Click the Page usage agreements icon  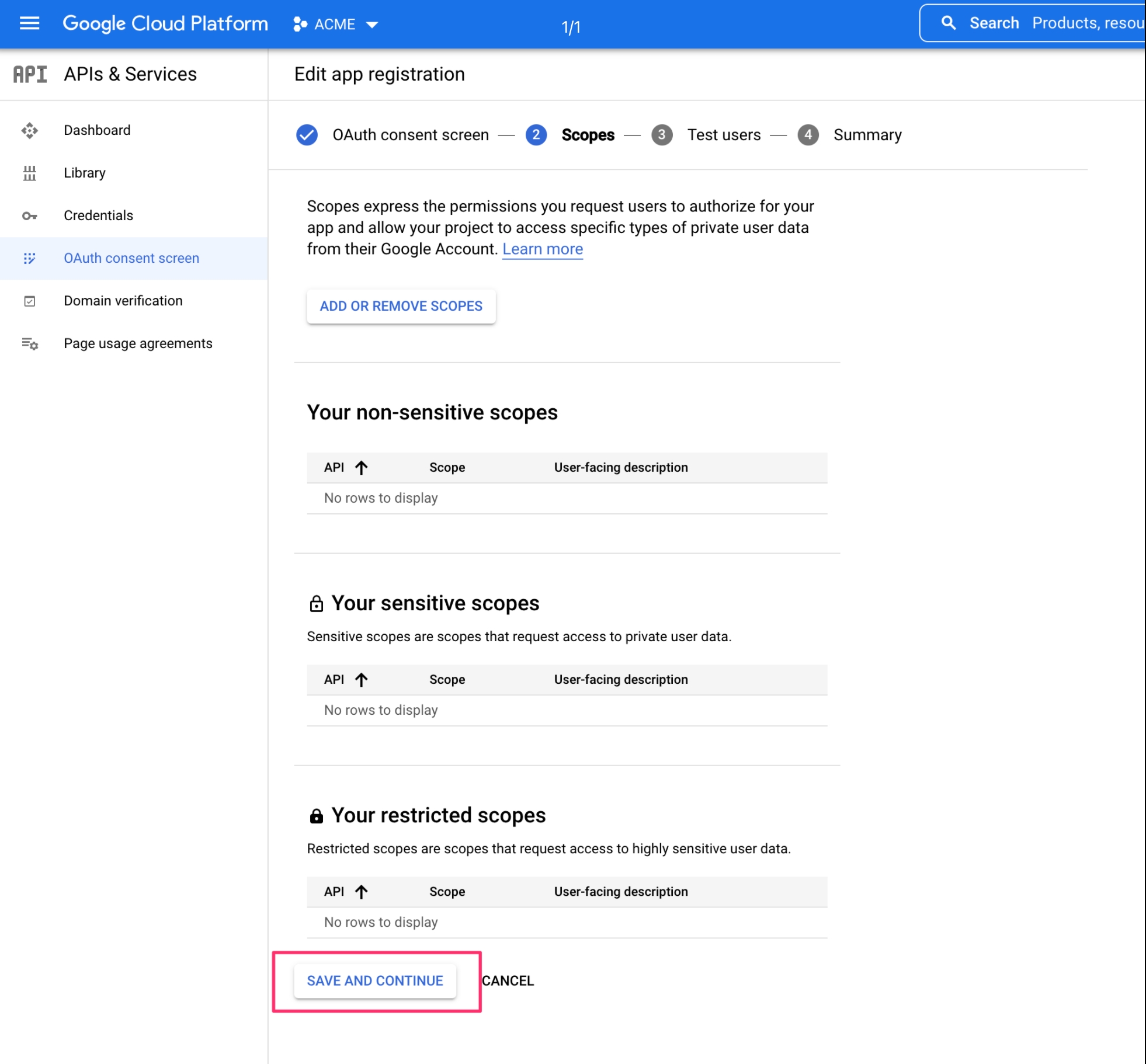click(x=29, y=343)
